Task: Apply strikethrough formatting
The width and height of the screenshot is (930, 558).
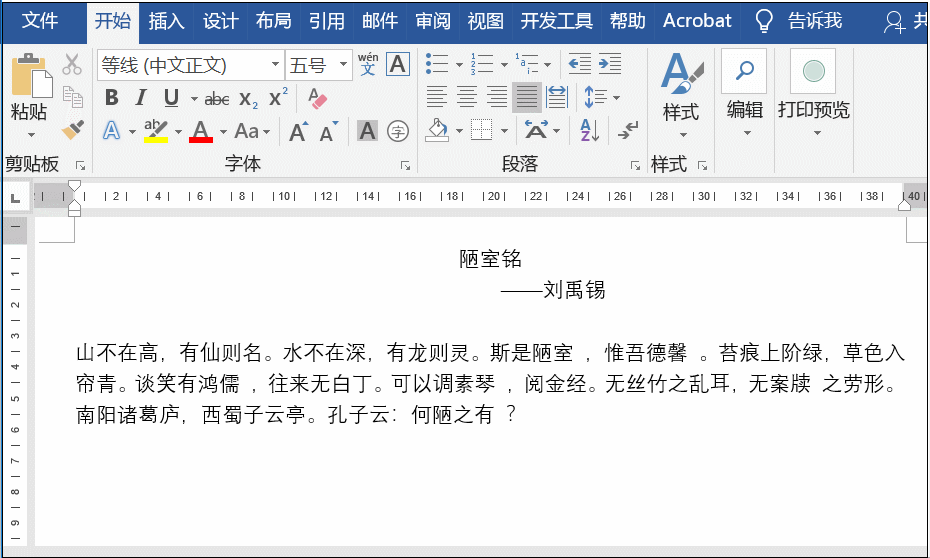Action: pyautogui.click(x=216, y=98)
